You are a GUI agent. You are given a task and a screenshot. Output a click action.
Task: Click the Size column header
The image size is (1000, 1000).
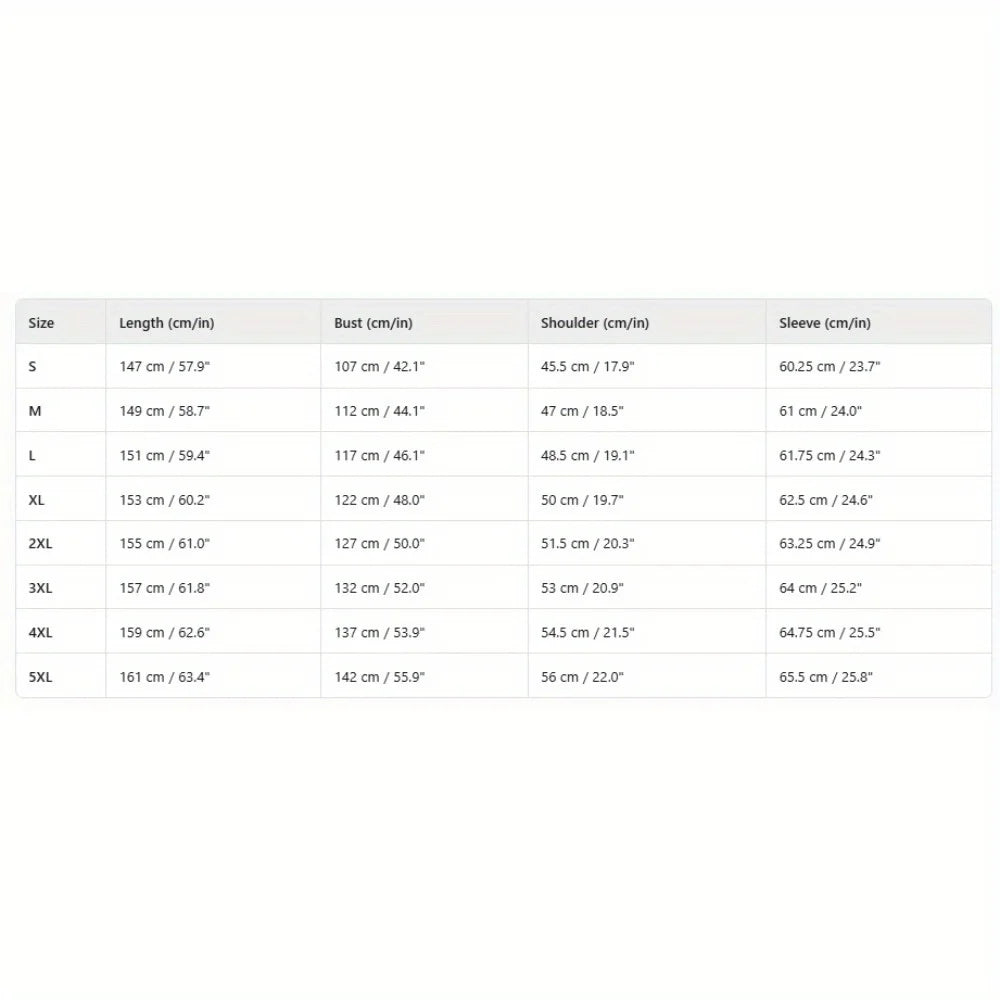coord(42,323)
